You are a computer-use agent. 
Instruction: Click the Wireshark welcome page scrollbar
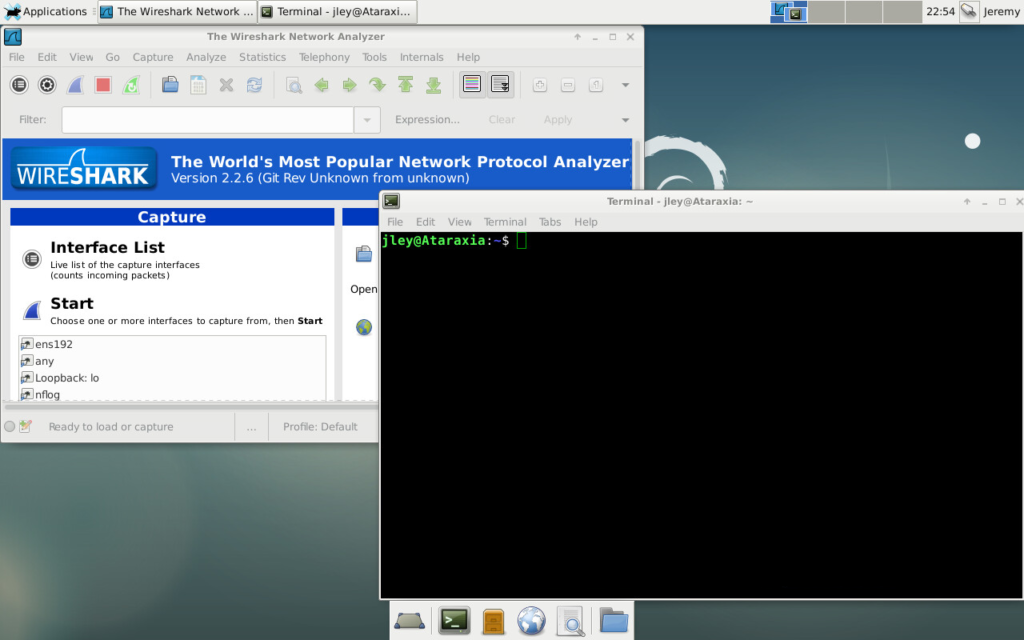point(636,166)
